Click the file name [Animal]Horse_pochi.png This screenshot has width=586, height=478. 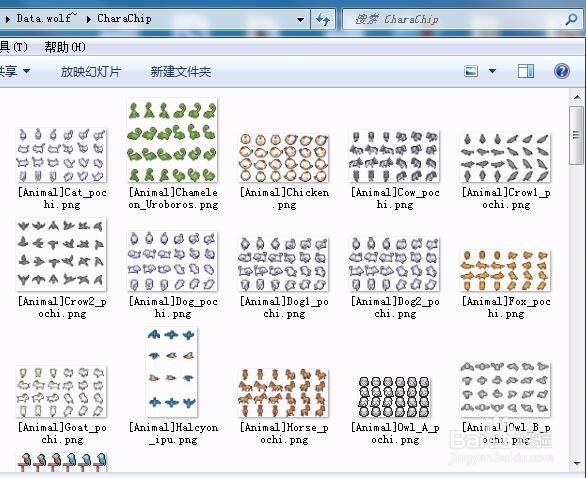[x=284, y=434]
